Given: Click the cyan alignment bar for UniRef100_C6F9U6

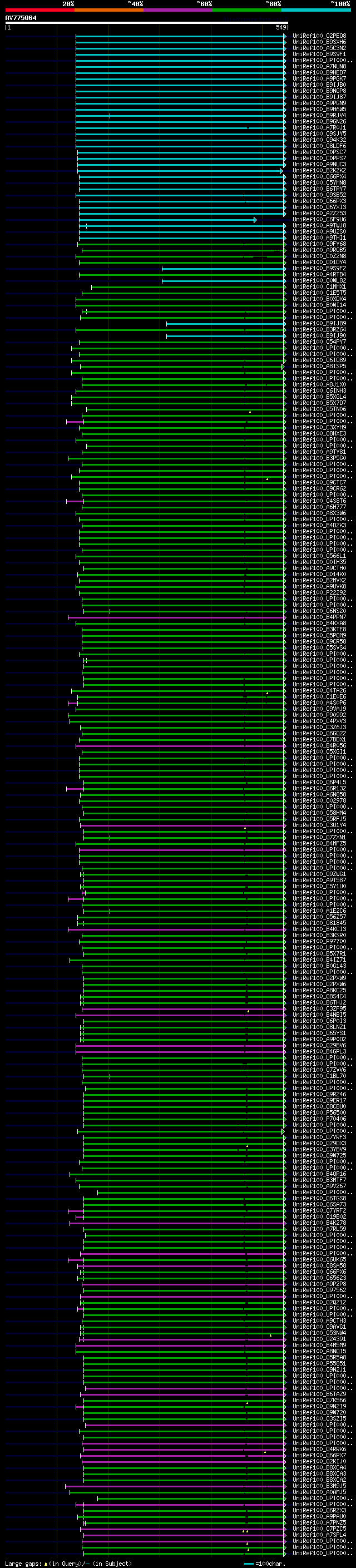Looking at the screenshot, I should (x=168, y=220).
